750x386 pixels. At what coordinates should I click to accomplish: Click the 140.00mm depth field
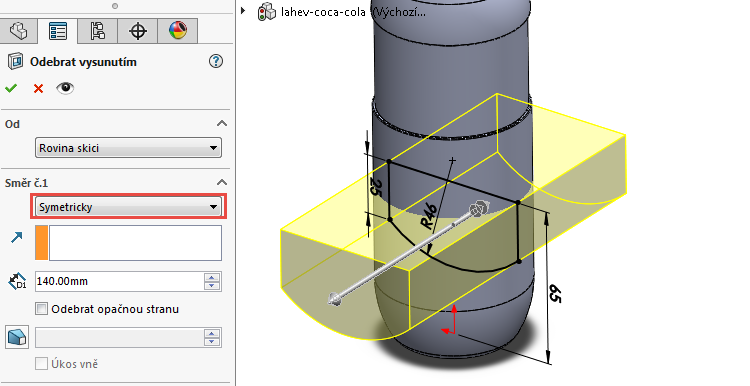[x=120, y=281]
